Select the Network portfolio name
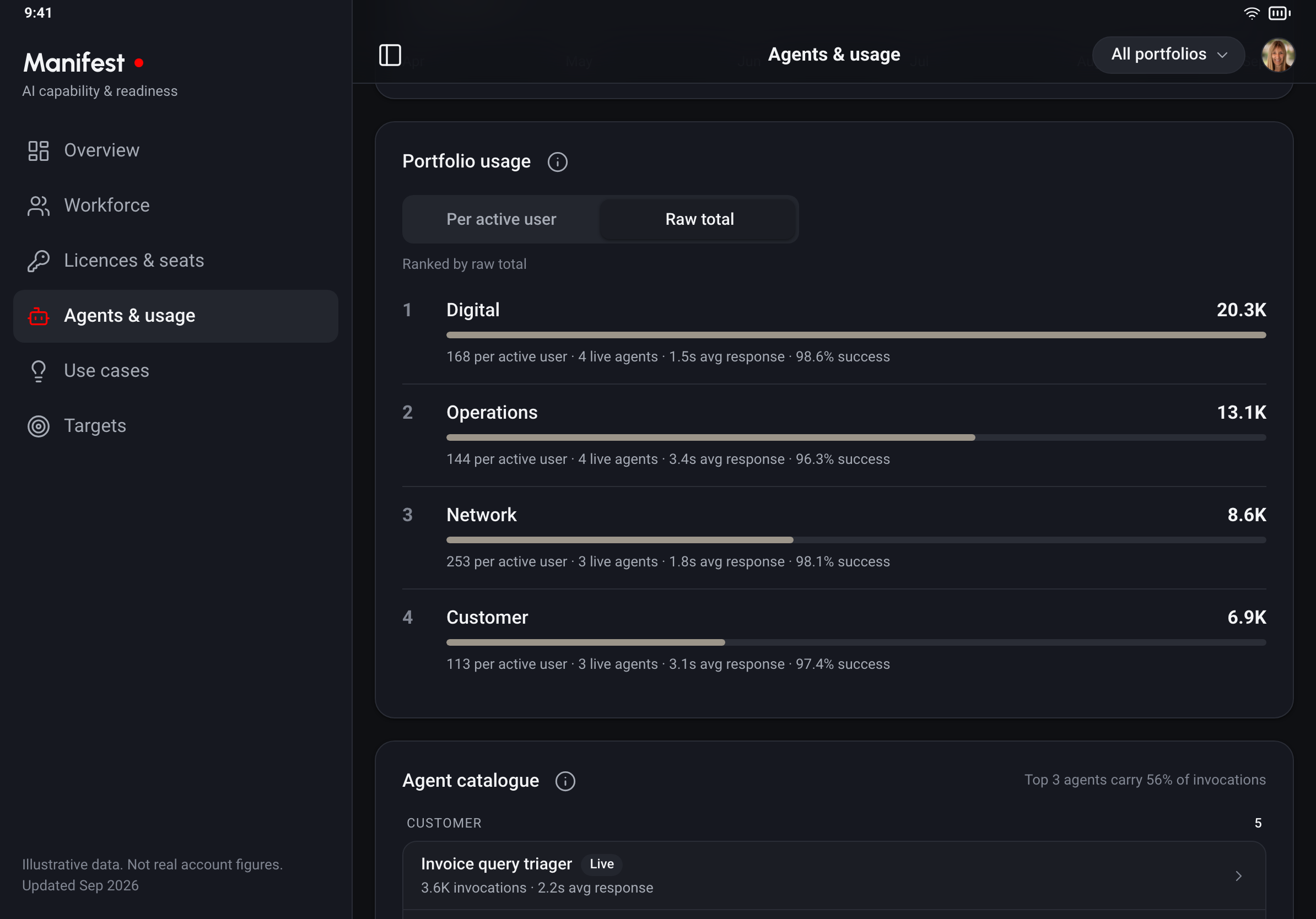1316x919 pixels. point(481,515)
